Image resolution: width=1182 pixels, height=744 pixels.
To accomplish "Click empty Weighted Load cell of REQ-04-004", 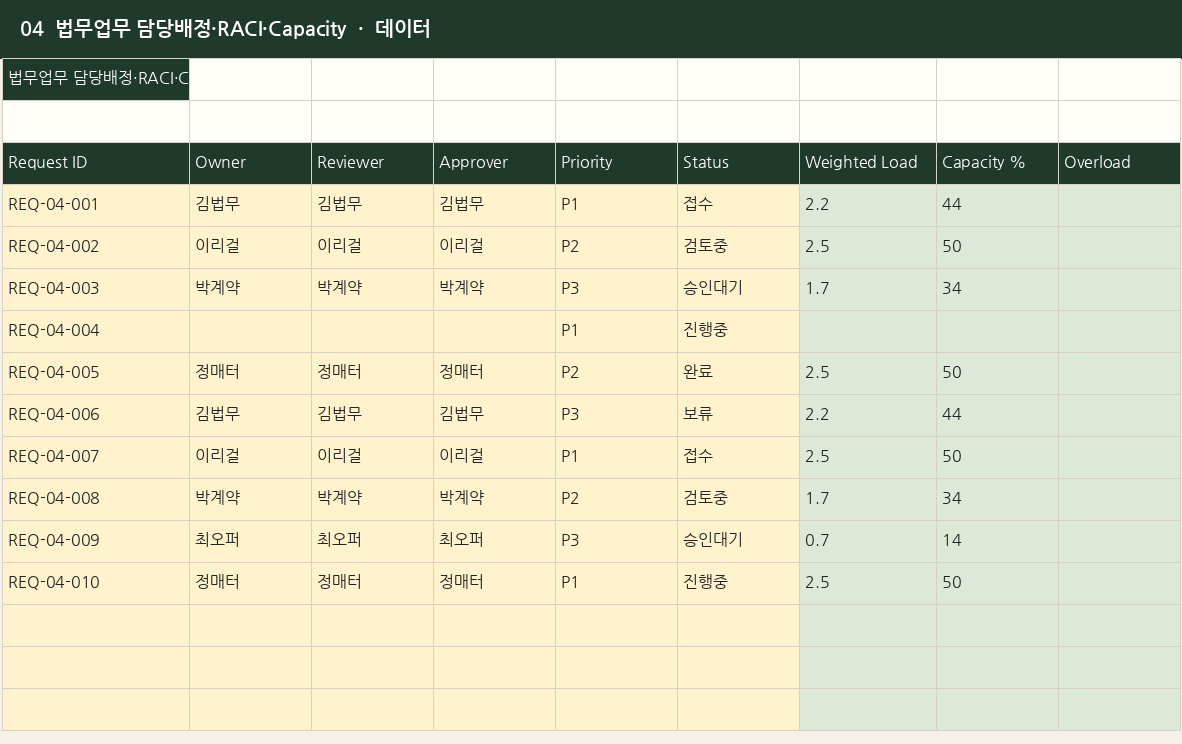I will point(868,332).
